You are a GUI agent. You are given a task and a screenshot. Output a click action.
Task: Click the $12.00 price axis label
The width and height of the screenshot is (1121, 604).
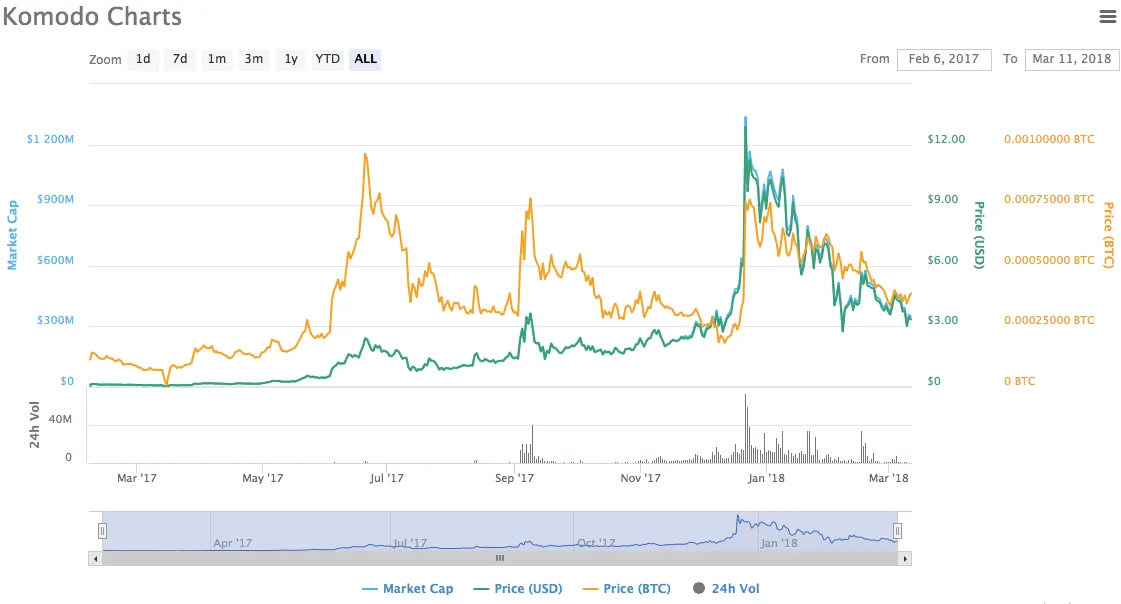point(946,139)
